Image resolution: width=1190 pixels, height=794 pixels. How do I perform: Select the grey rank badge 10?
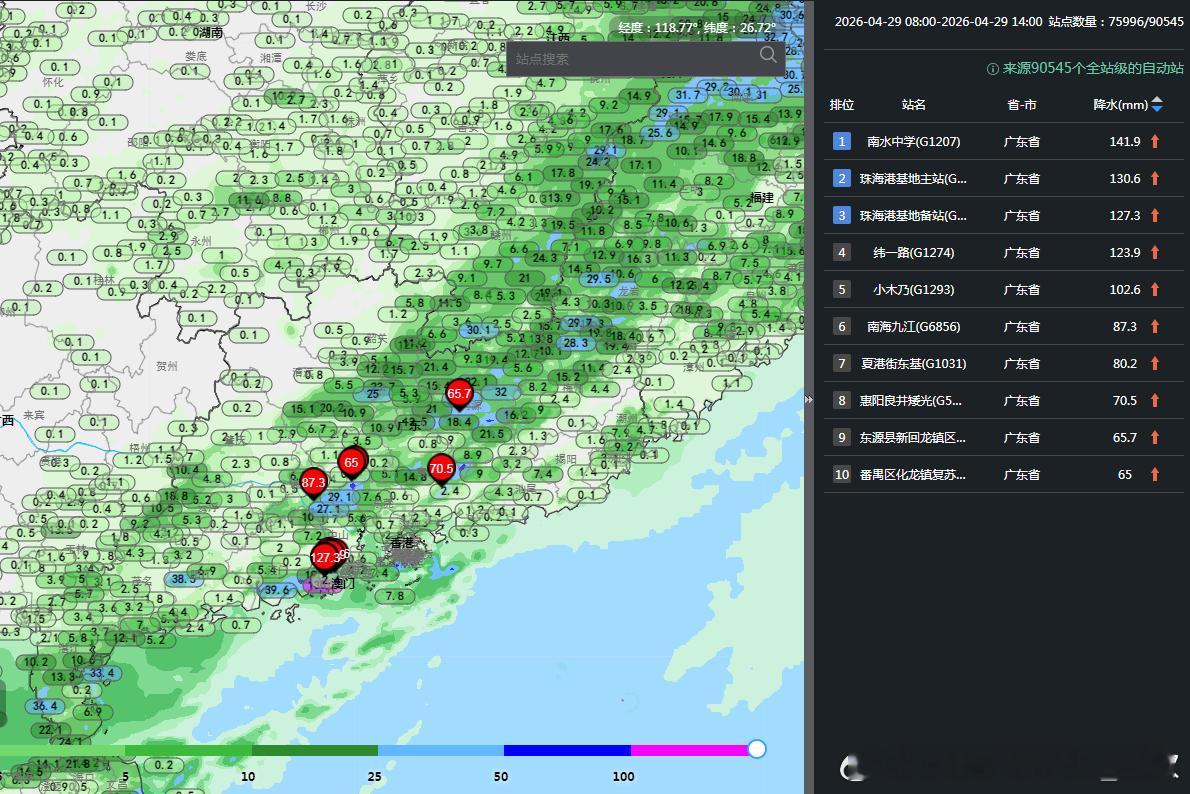coord(842,474)
